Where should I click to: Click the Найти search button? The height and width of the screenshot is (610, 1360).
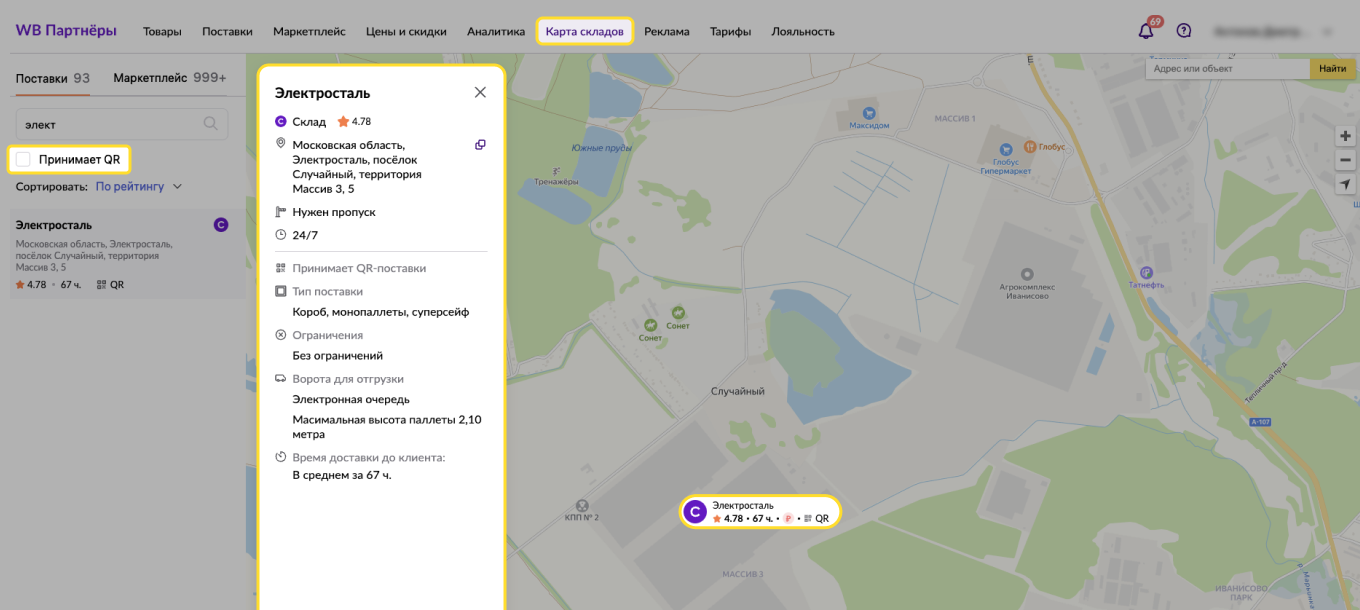(1334, 68)
